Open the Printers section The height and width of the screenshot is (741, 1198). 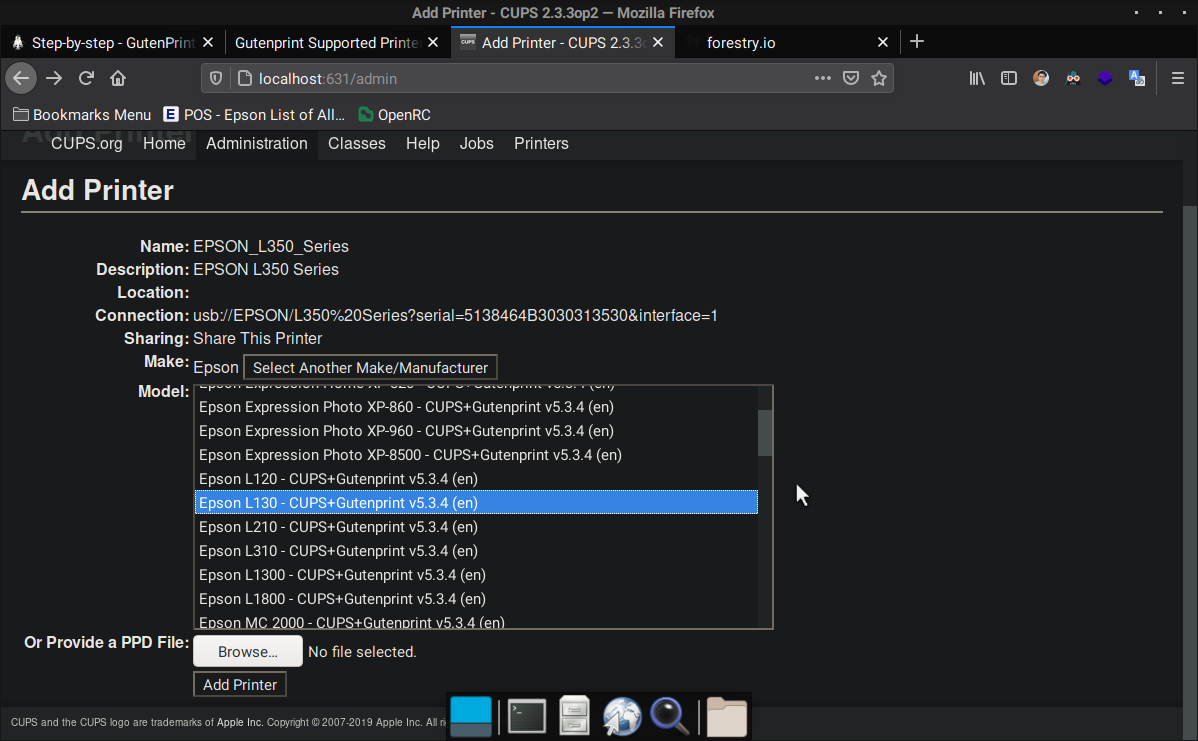541,144
